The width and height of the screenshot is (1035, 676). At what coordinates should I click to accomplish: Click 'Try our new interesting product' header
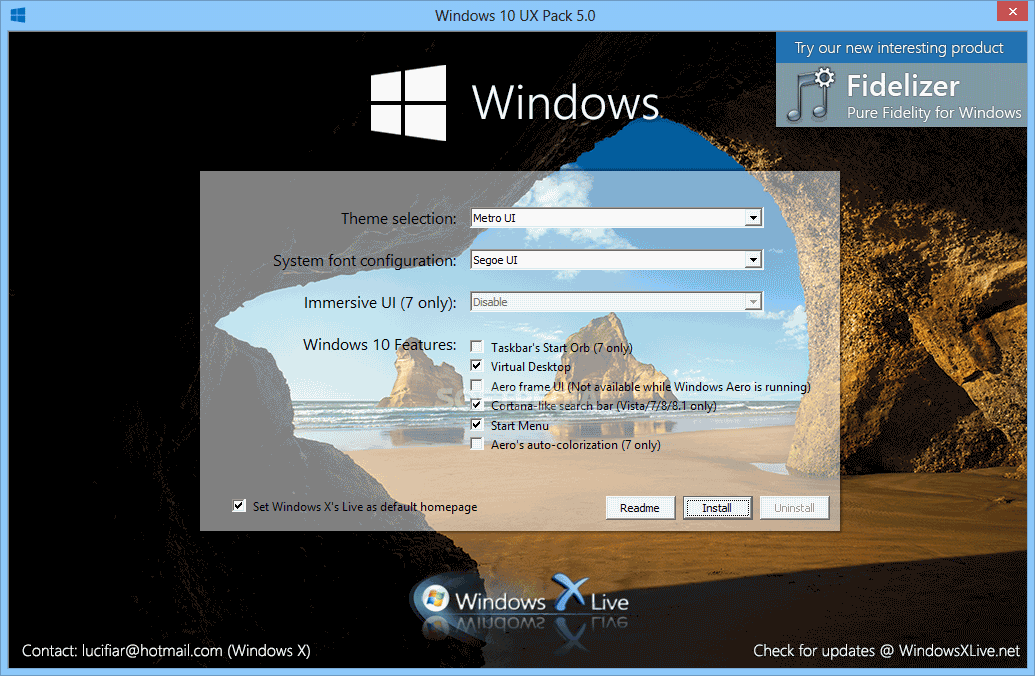pyautogui.click(x=899, y=48)
